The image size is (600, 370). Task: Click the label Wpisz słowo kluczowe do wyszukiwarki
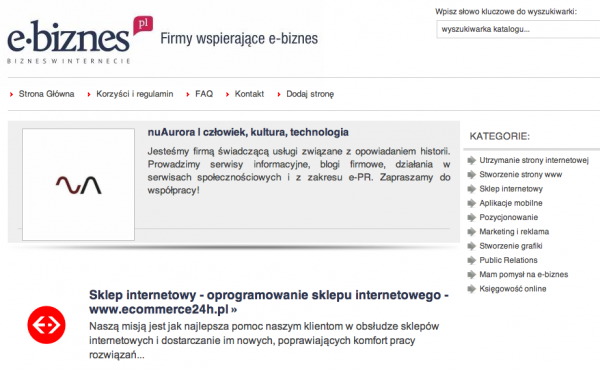505,12
